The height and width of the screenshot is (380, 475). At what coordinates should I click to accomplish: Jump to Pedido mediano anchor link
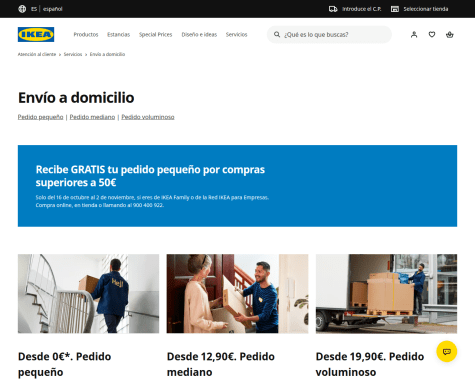[x=92, y=117]
